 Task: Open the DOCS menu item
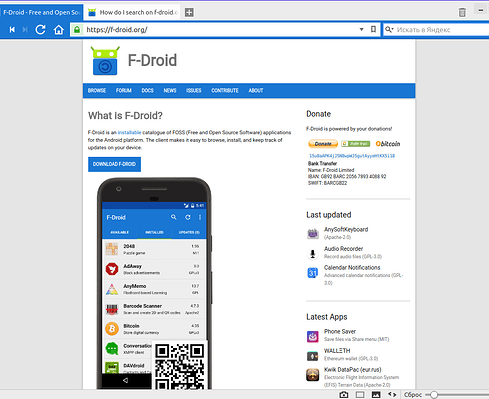147,91
